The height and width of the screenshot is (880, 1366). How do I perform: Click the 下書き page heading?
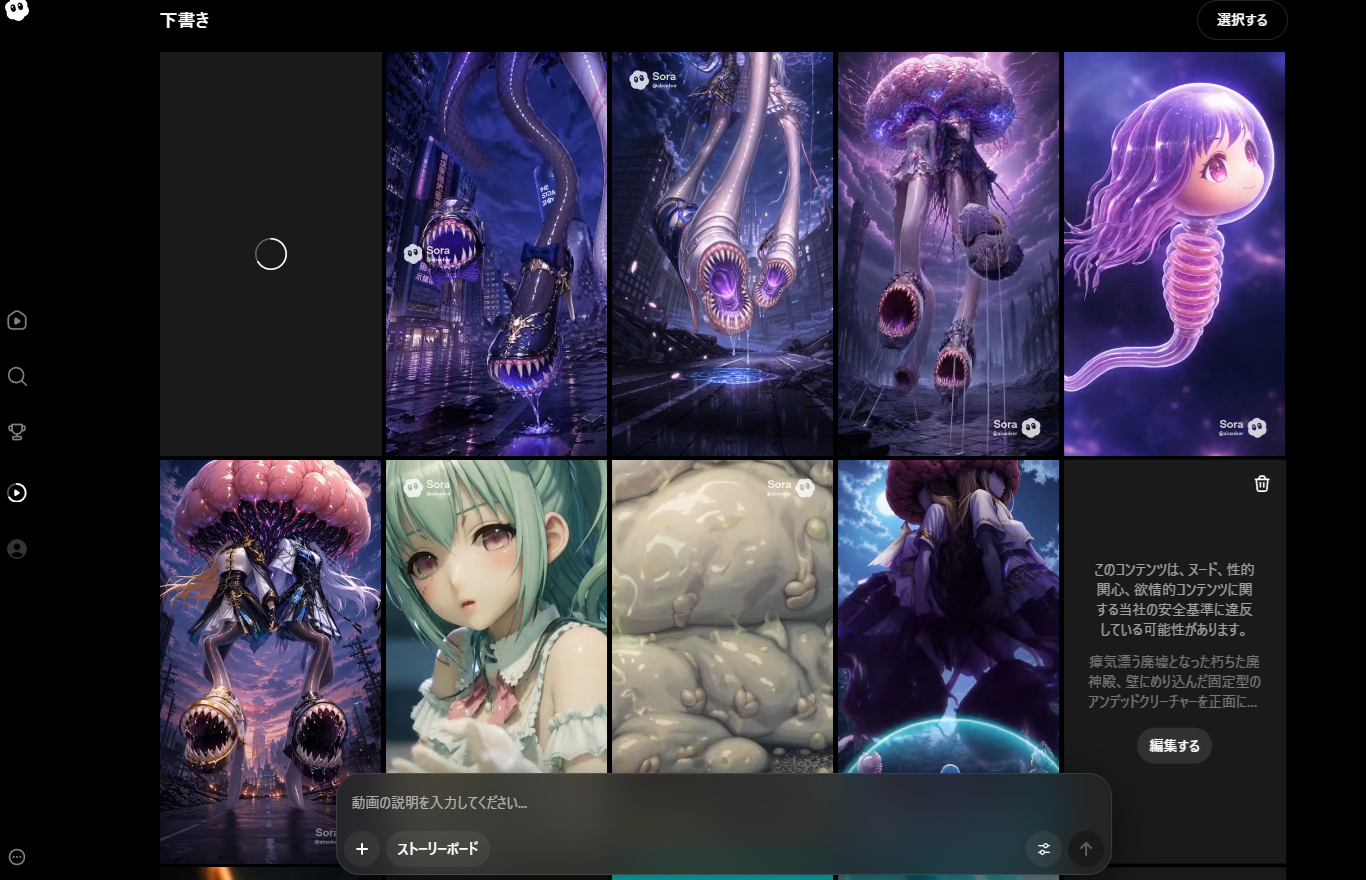(x=185, y=20)
